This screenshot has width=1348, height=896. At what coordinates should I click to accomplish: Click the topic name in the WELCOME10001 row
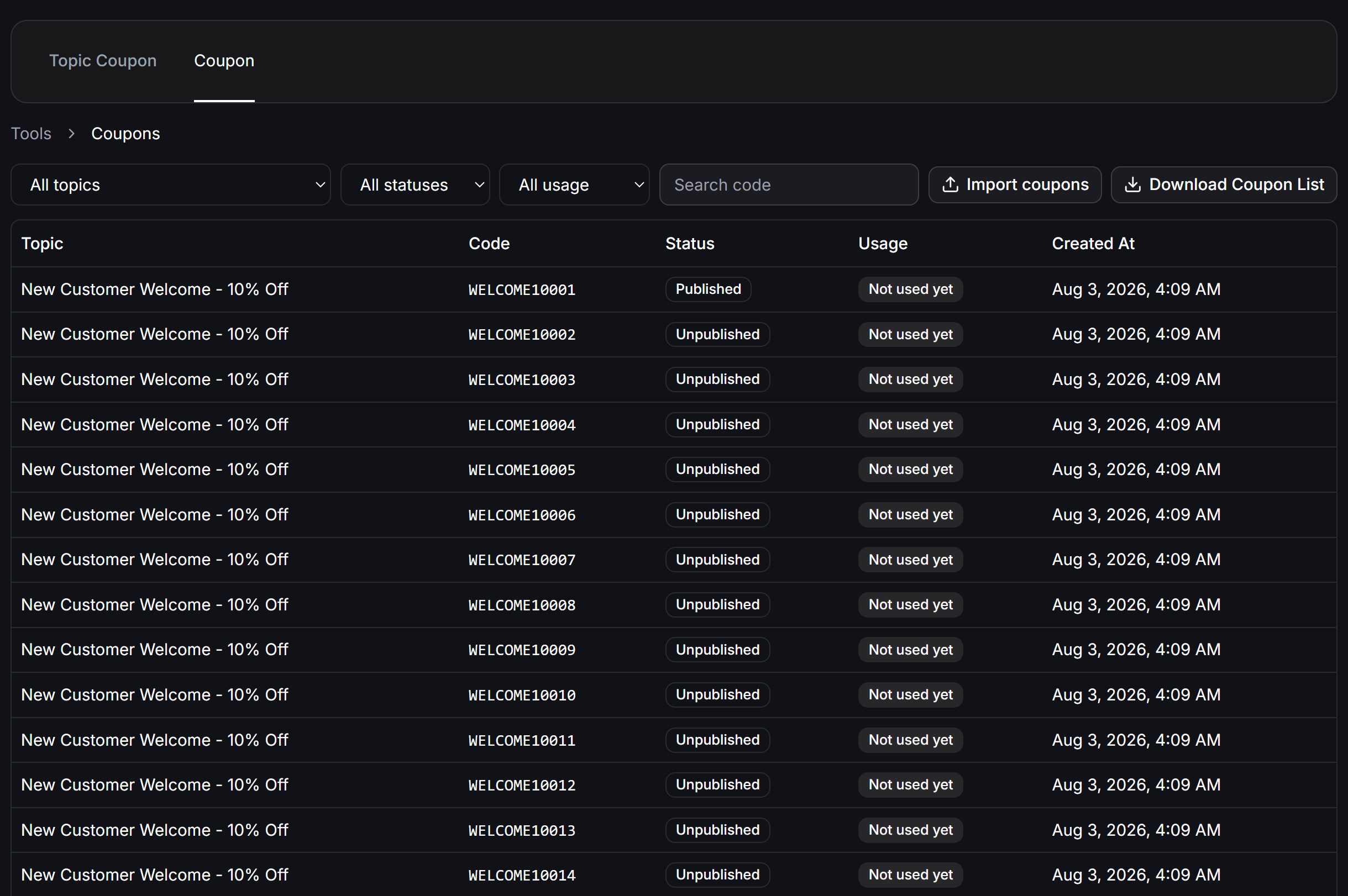(x=154, y=289)
